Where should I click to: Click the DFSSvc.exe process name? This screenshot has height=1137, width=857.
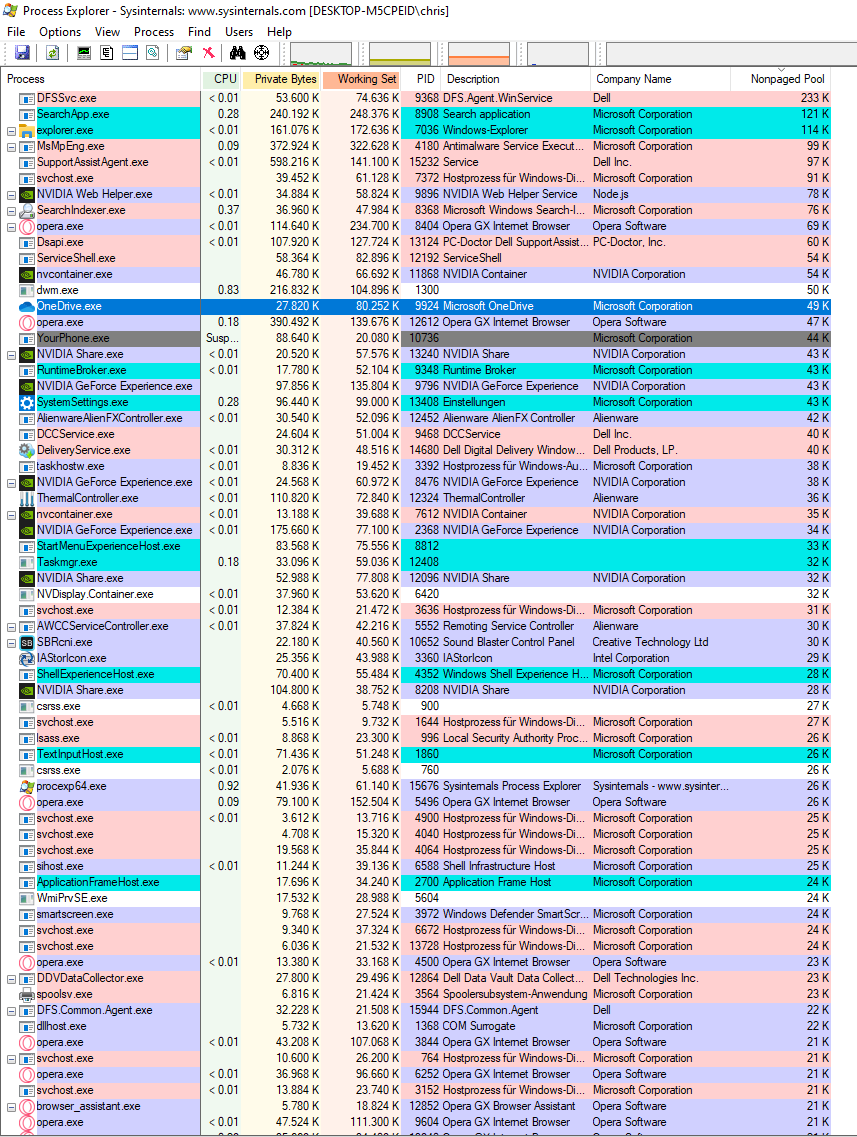coord(67,99)
